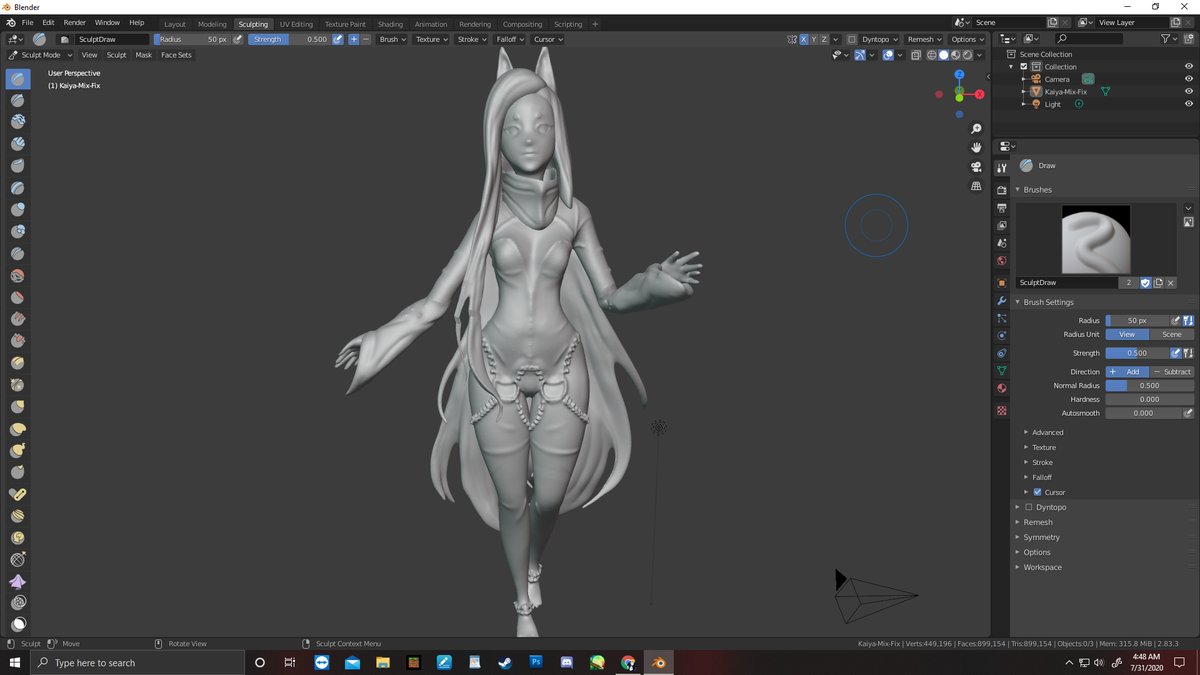Toggle Z axis symmetry in header
The image size is (1200, 675).
pos(824,39)
